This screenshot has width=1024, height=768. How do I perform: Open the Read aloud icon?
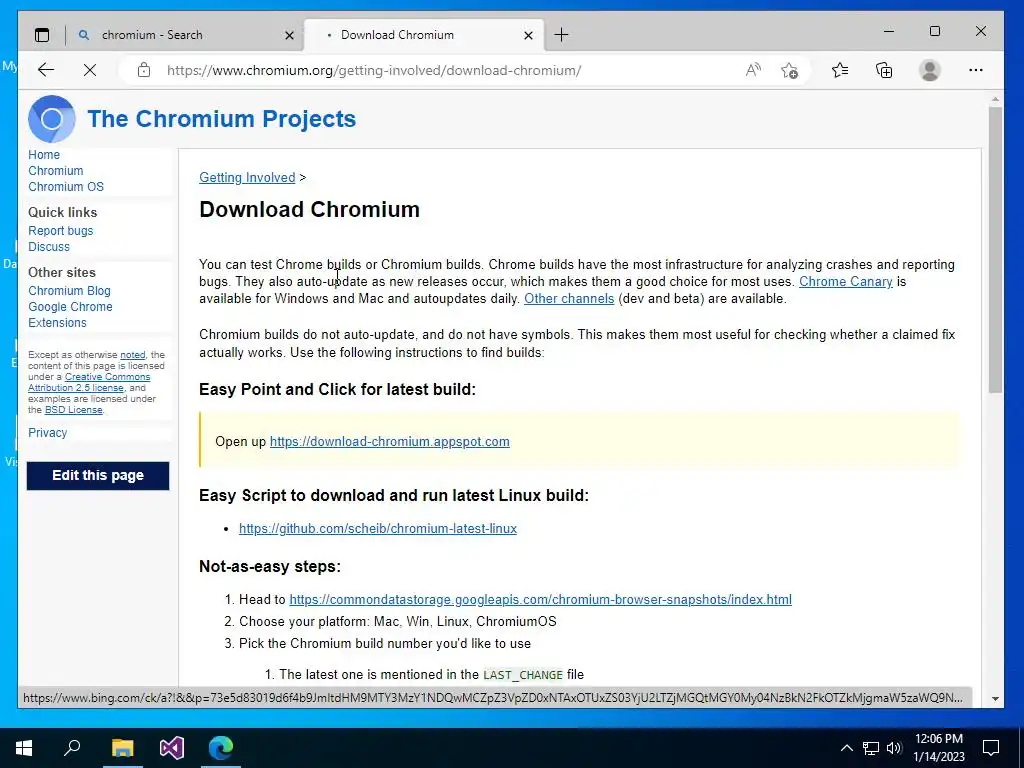pos(753,70)
